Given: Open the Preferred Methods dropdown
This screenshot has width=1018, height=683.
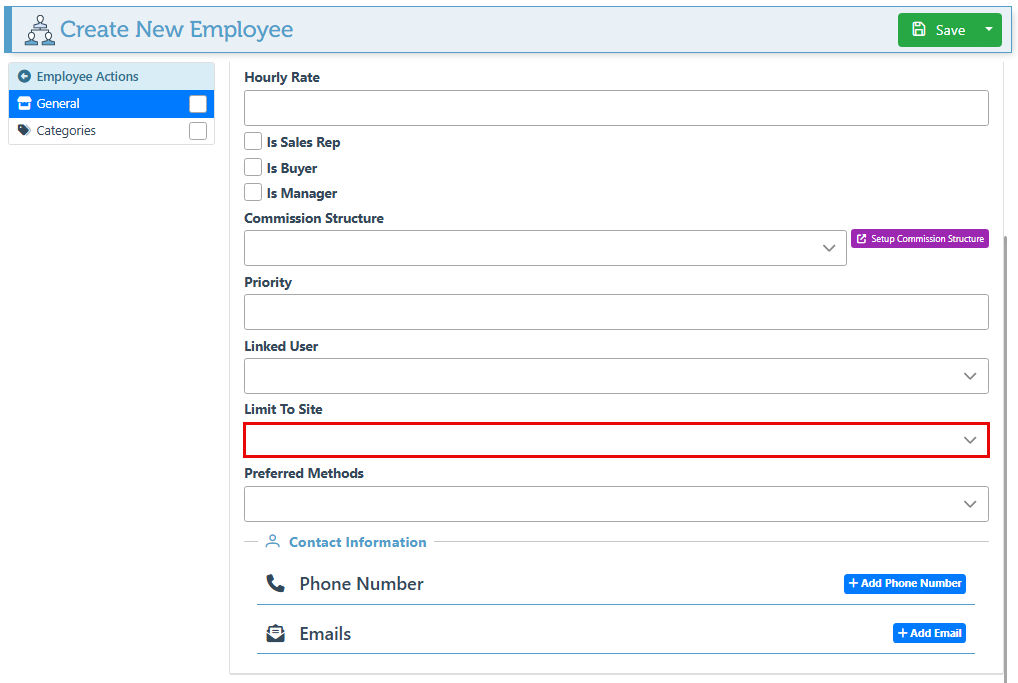Looking at the screenshot, I should (x=616, y=504).
